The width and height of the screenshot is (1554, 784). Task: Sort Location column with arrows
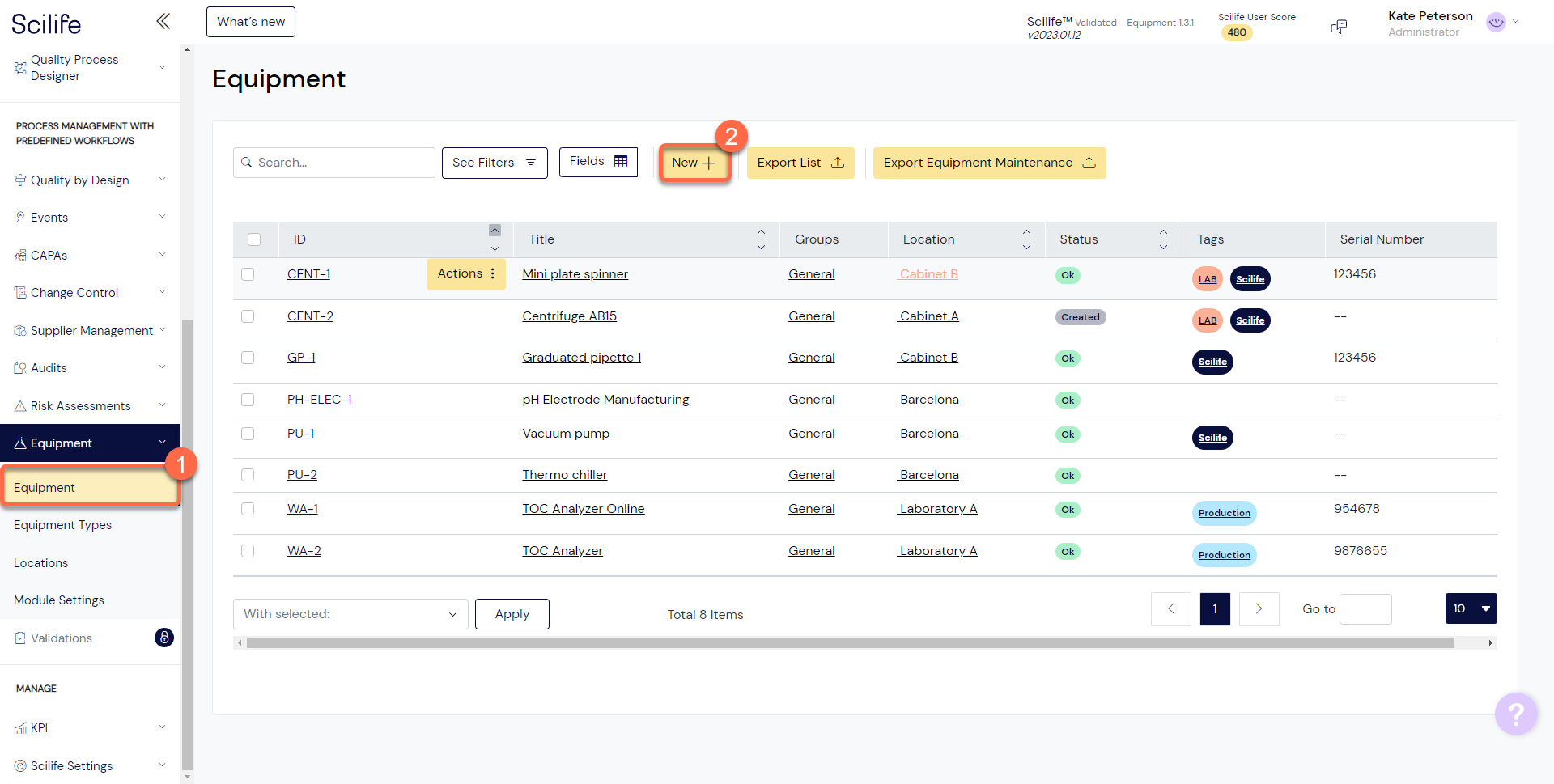click(x=1026, y=239)
